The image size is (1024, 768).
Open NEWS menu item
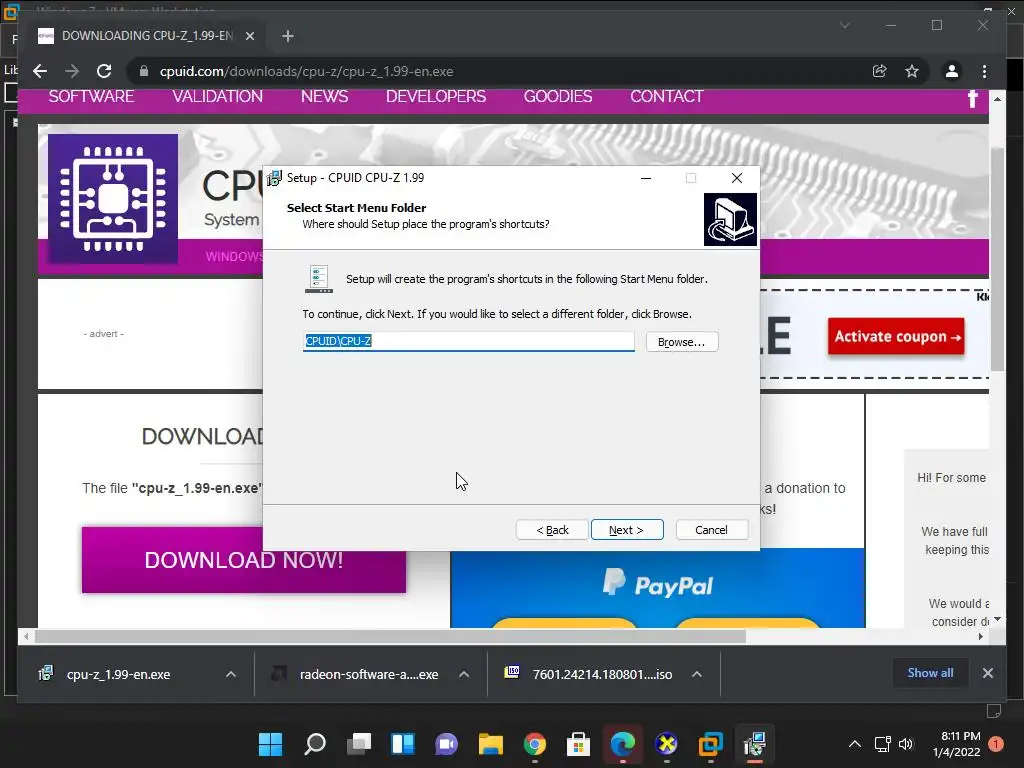[325, 97]
